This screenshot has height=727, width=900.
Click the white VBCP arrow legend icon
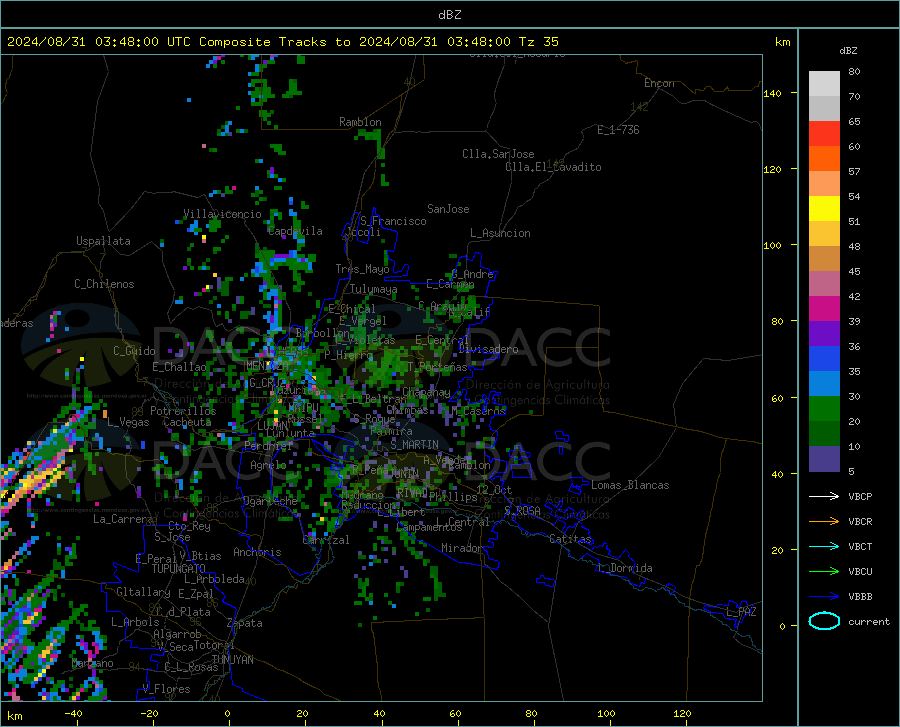[x=824, y=496]
